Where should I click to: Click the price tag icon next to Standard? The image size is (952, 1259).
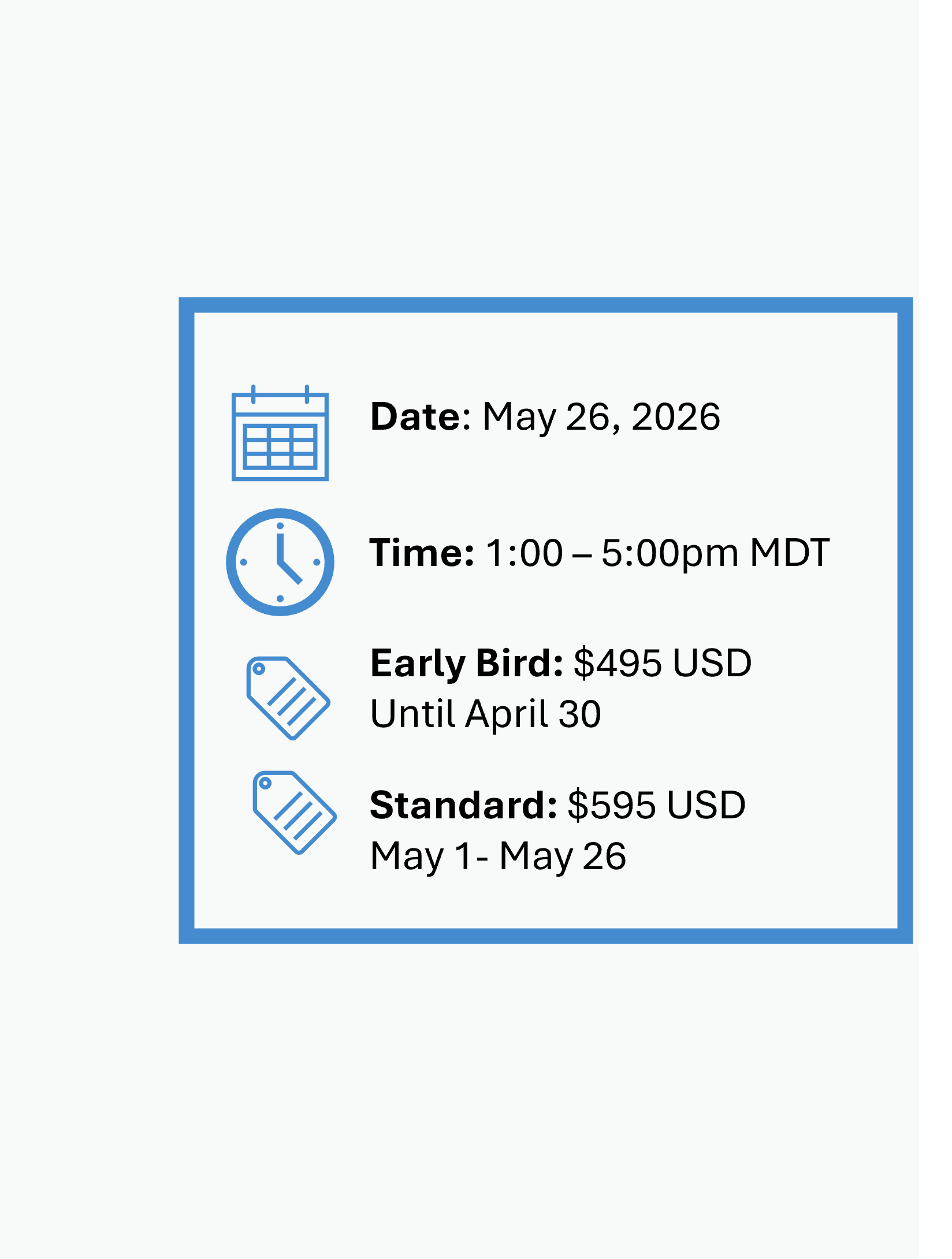[295, 812]
